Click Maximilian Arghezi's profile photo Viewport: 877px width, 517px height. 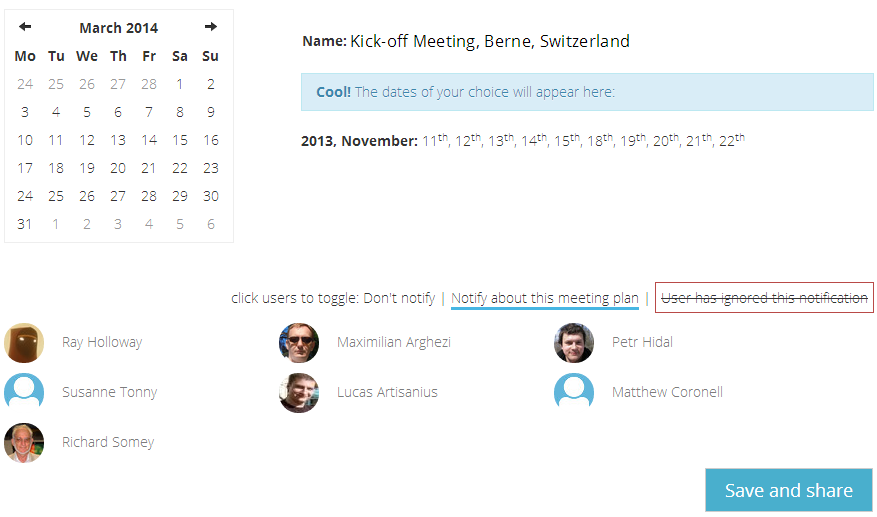pyautogui.click(x=299, y=343)
